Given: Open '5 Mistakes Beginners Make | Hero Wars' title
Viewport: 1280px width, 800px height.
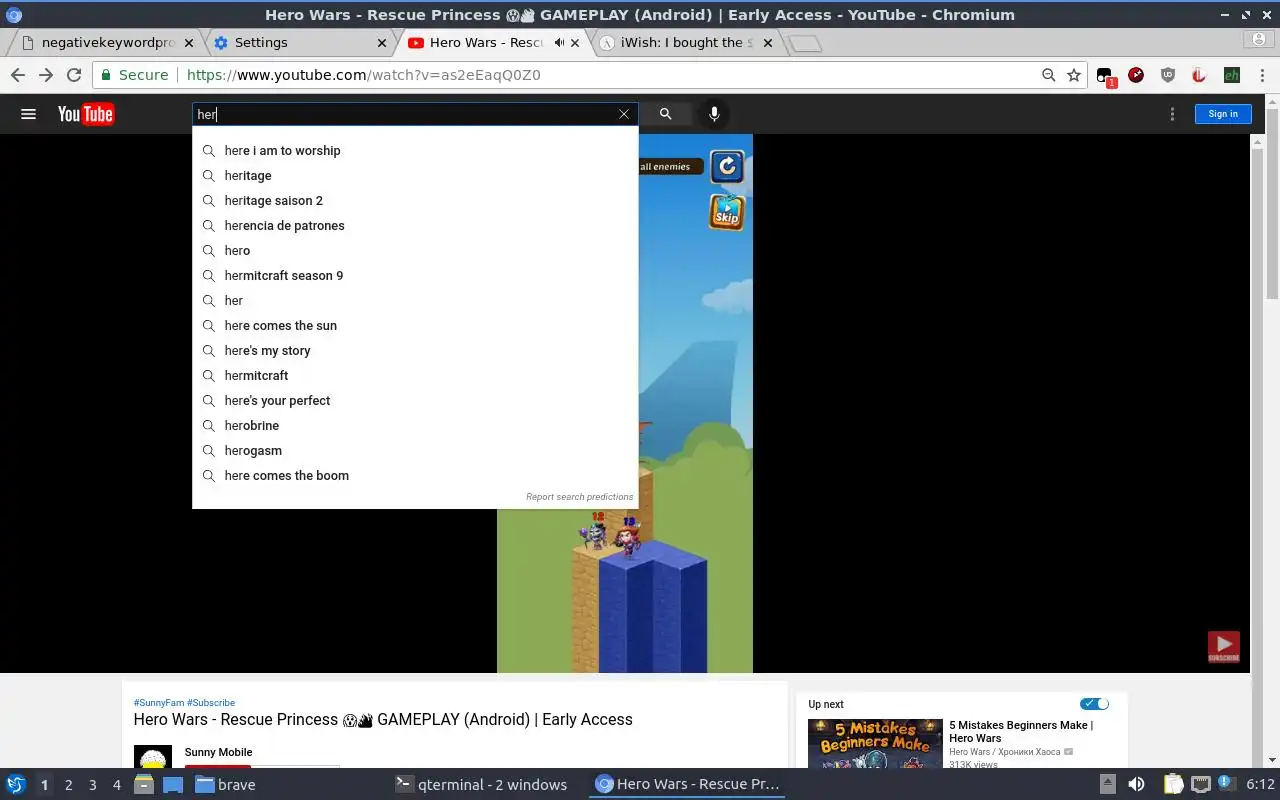Looking at the screenshot, I should click(x=1021, y=732).
